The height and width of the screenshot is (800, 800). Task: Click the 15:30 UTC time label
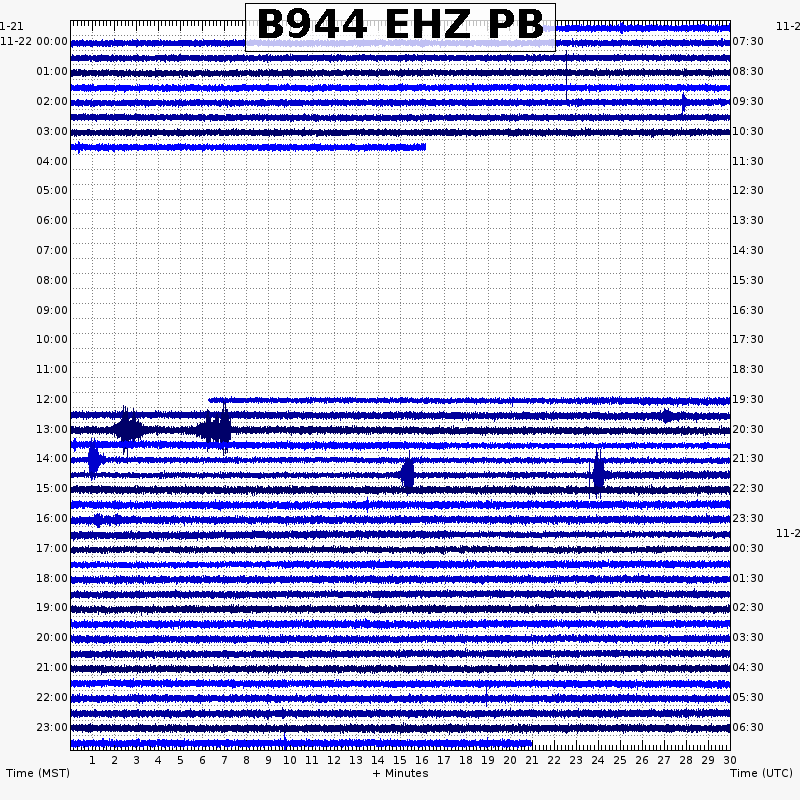[x=748, y=281]
